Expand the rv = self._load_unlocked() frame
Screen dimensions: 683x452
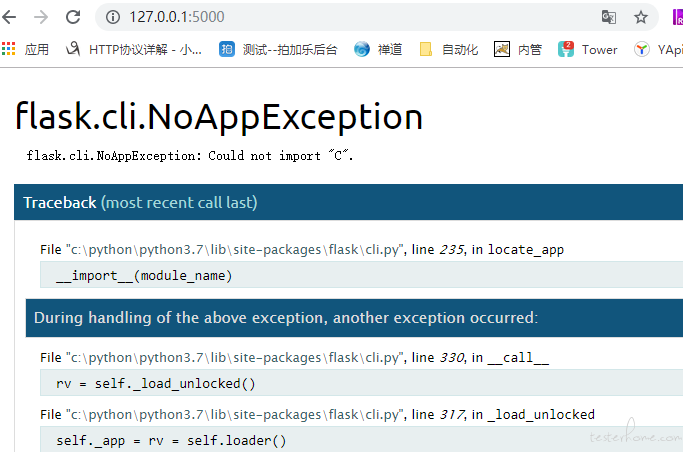pyautogui.click(x=362, y=383)
